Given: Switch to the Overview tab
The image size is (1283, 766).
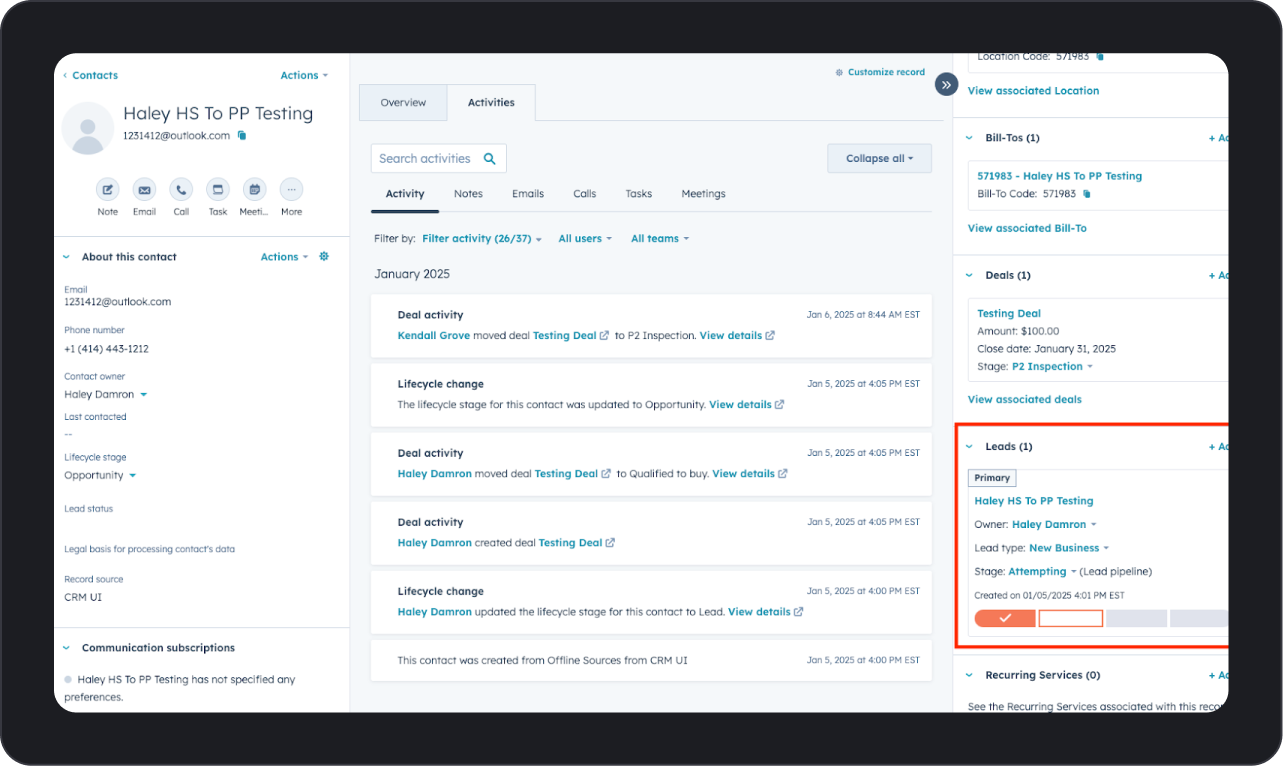Looking at the screenshot, I should 403,103.
